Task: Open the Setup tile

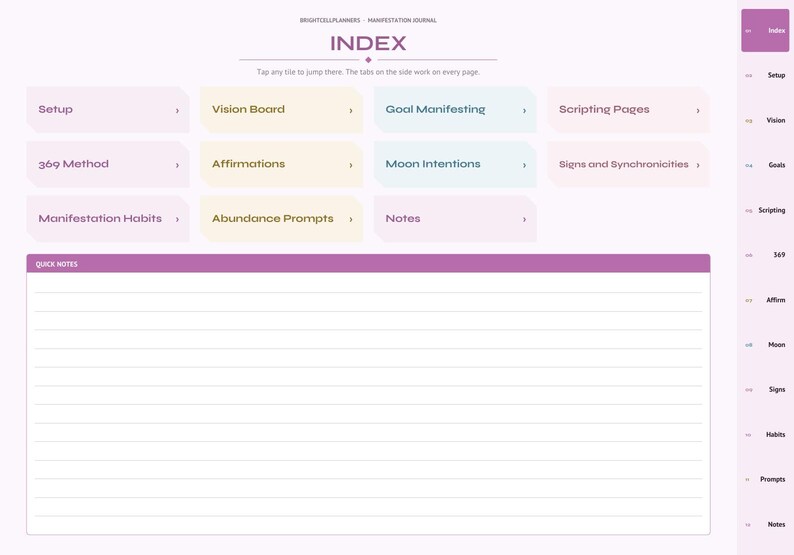Action: pyautogui.click(x=108, y=110)
